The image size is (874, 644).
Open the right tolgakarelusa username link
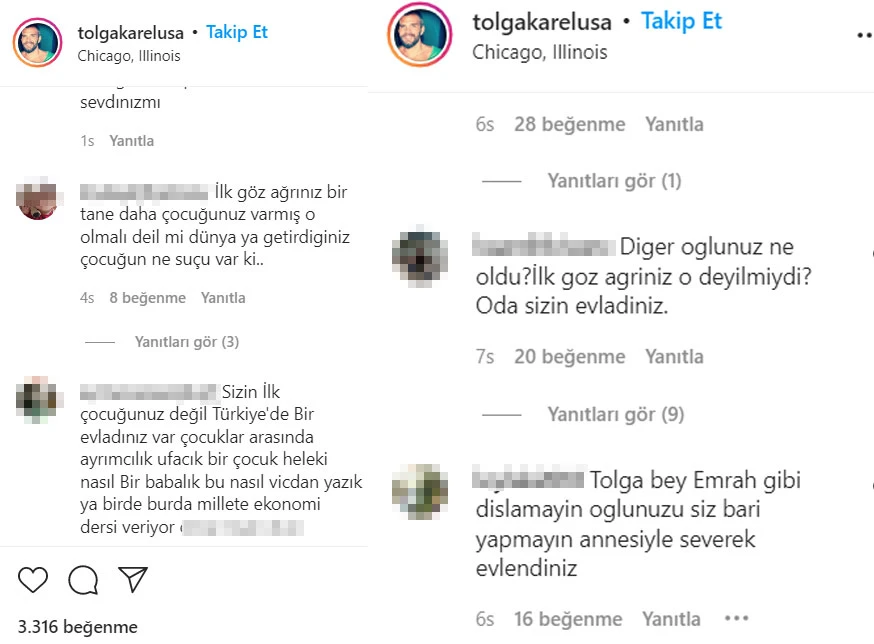[542, 22]
